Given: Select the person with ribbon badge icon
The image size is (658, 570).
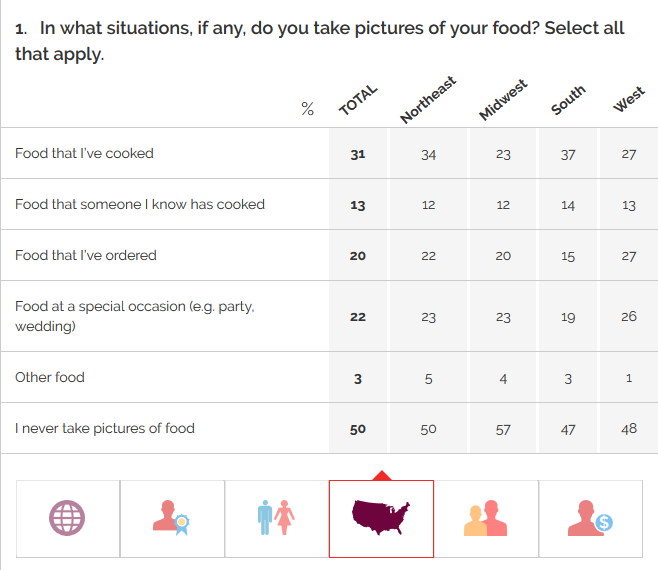Looking at the screenshot, I should [x=171, y=518].
